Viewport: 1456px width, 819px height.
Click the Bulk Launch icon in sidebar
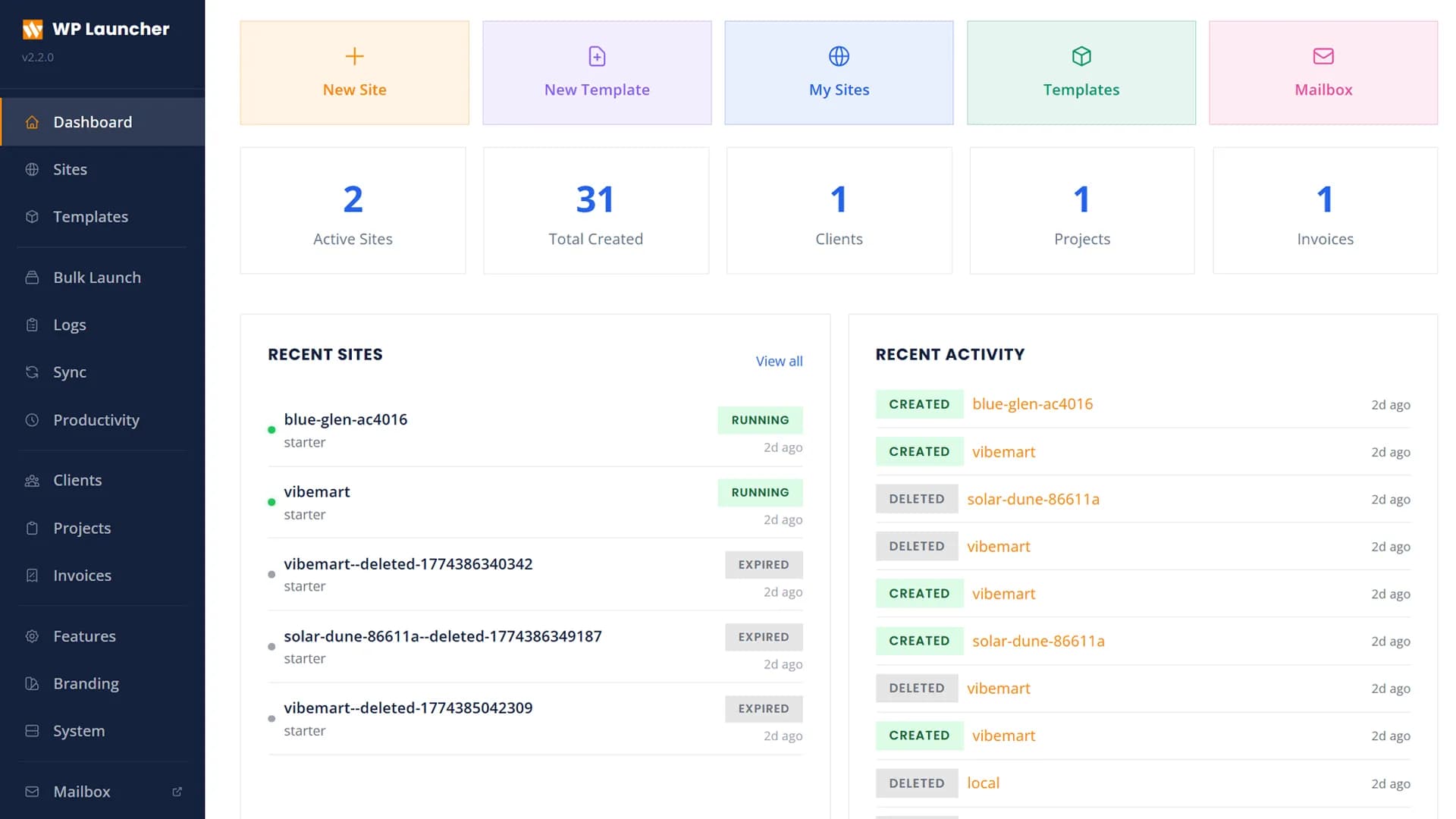[x=32, y=278]
